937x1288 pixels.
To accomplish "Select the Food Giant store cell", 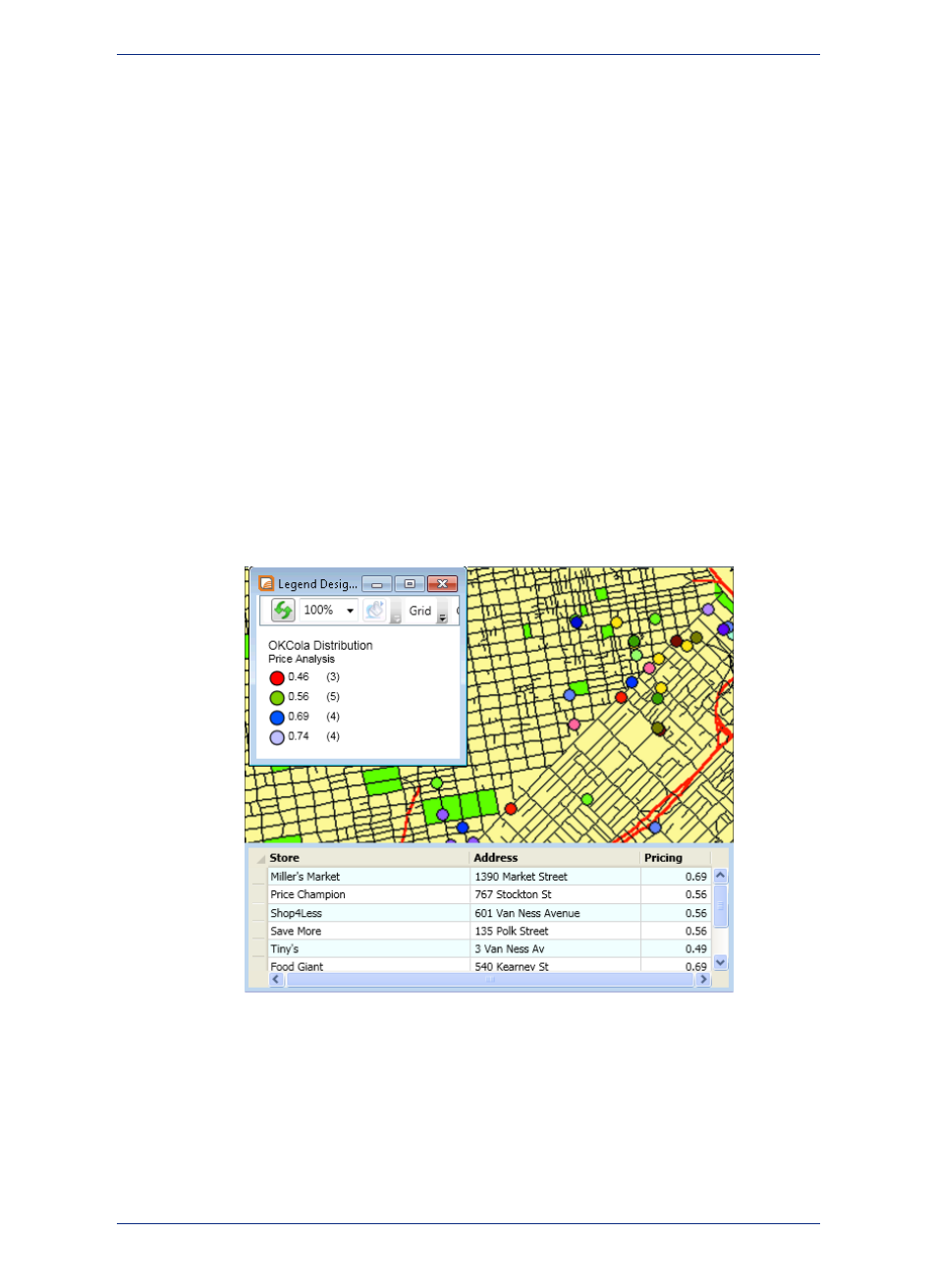I will [368, 966].
